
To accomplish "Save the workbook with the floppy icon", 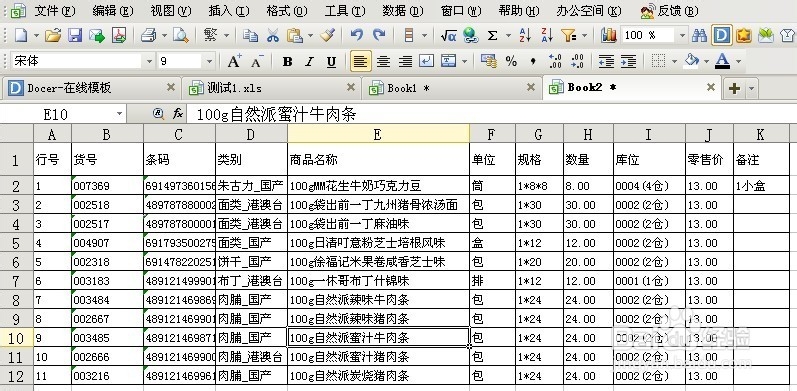I will [75, 35].
